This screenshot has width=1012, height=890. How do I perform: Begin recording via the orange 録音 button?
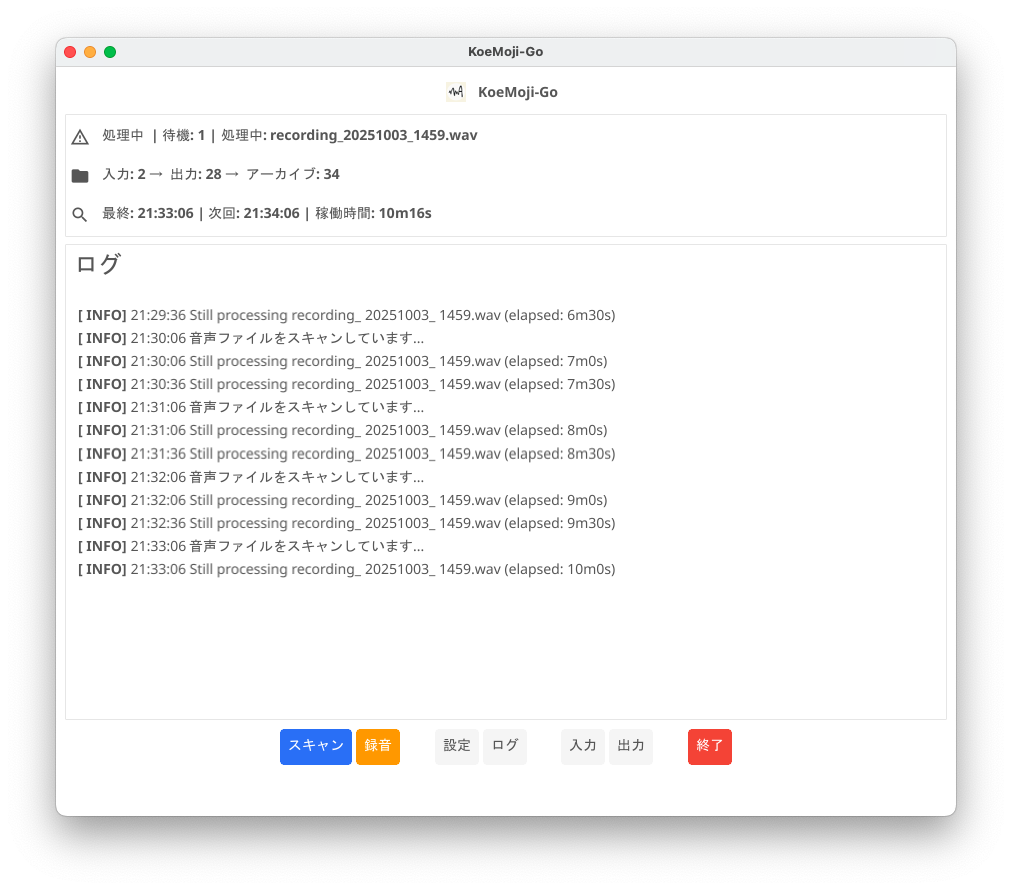(377, 746)
